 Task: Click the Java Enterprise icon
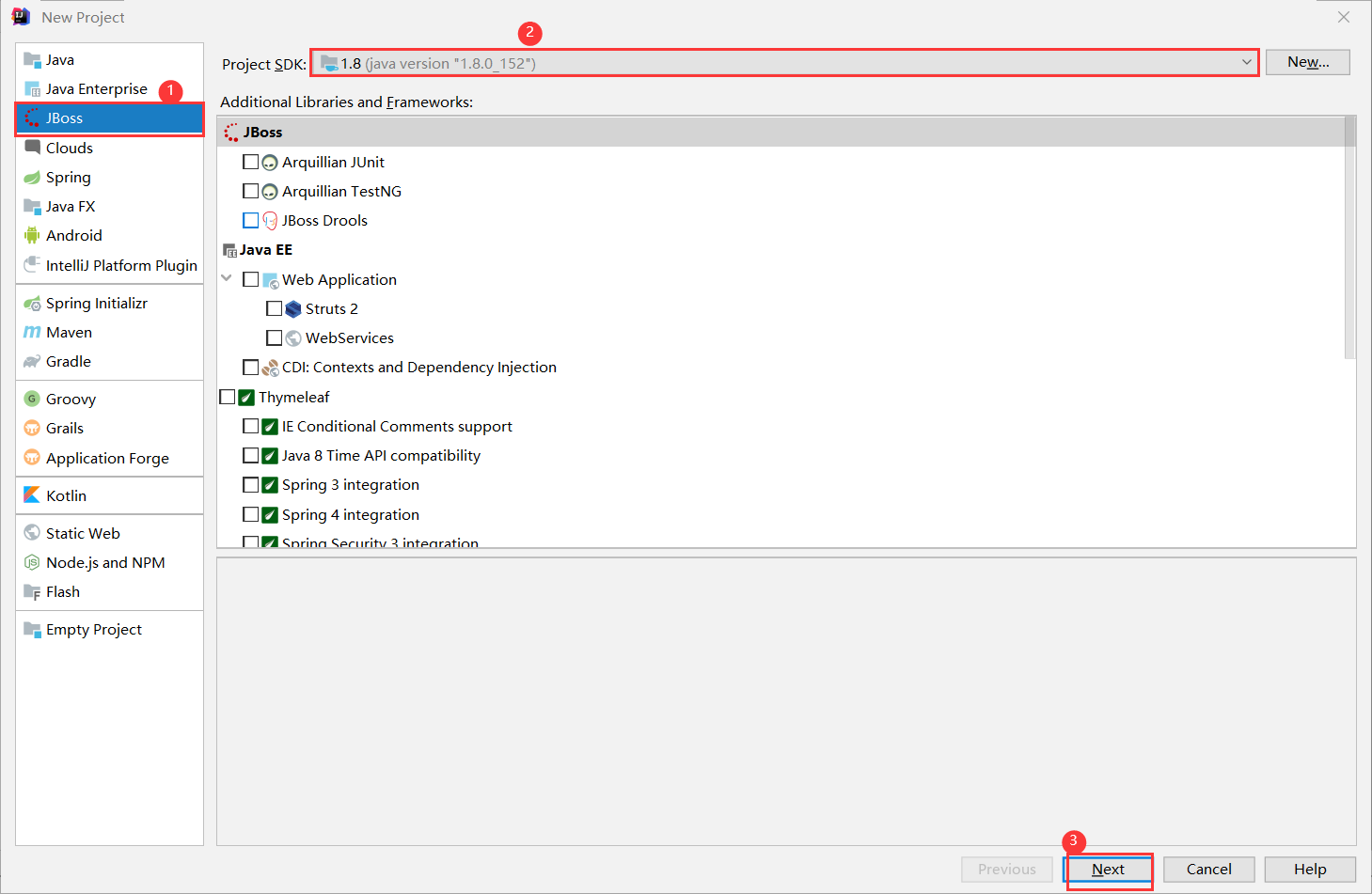(32, 89)
